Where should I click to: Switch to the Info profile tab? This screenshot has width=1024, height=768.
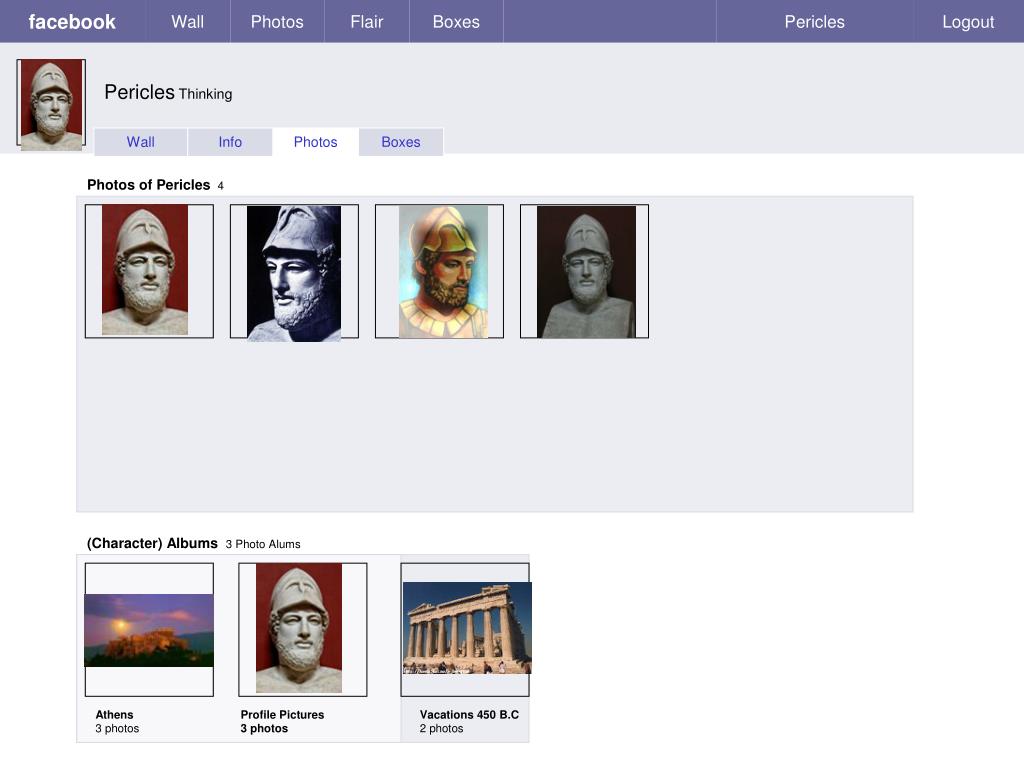[230, 142]
